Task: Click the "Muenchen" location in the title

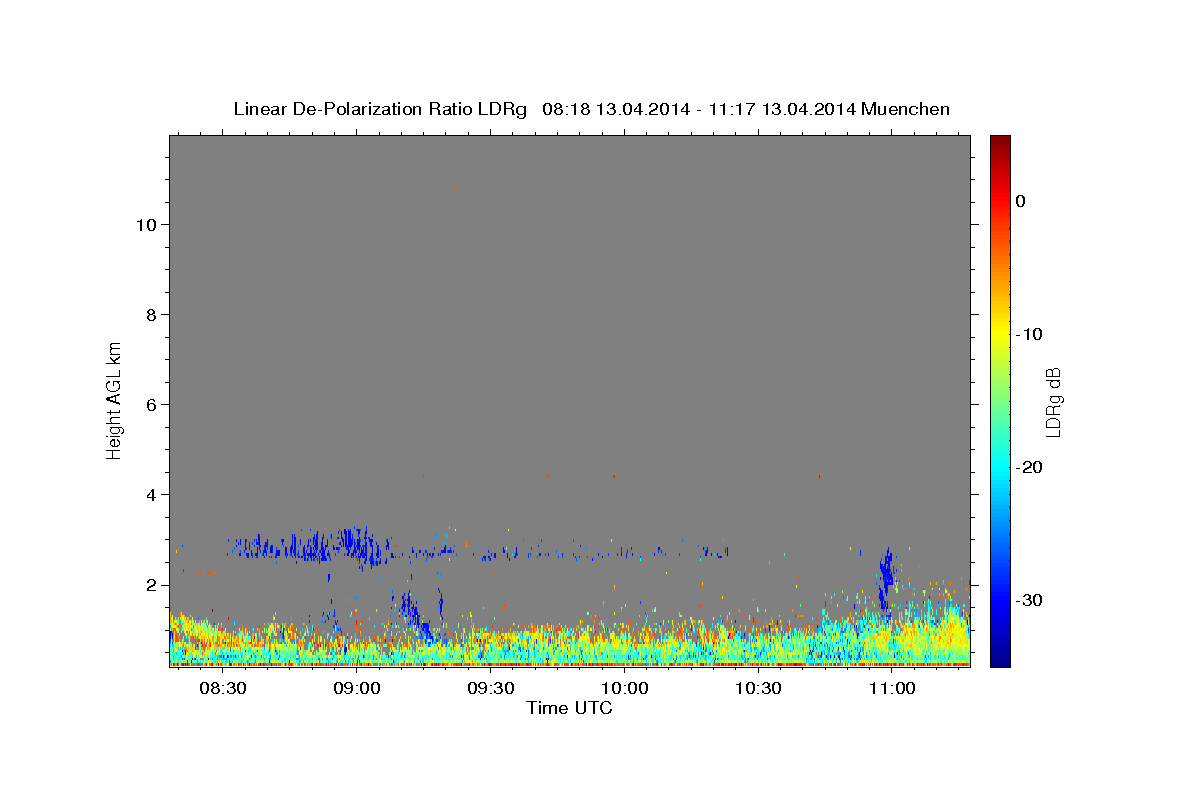Action: tap(905, 109)
